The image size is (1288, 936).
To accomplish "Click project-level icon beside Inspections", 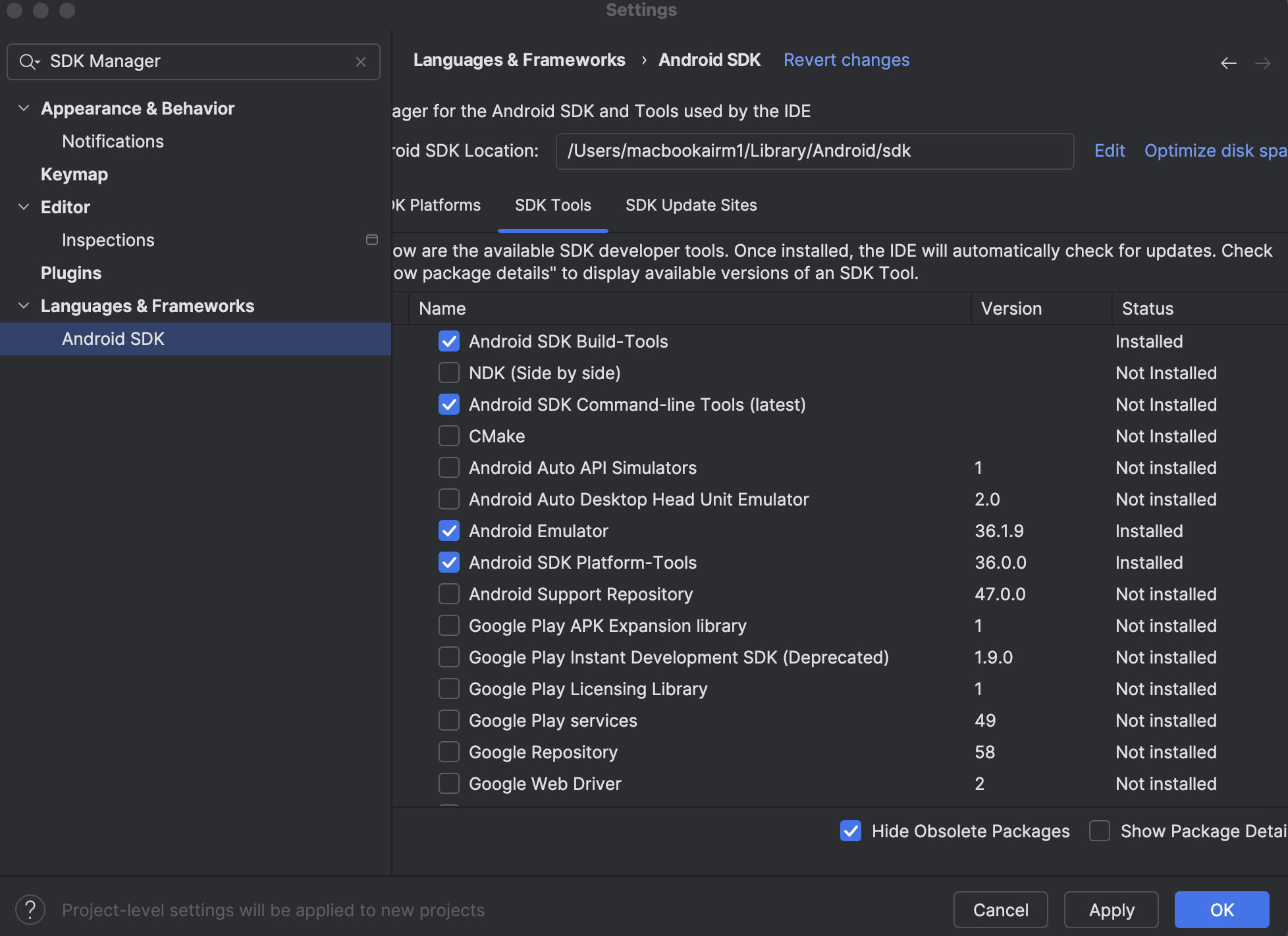I will (x=372, y=240).
